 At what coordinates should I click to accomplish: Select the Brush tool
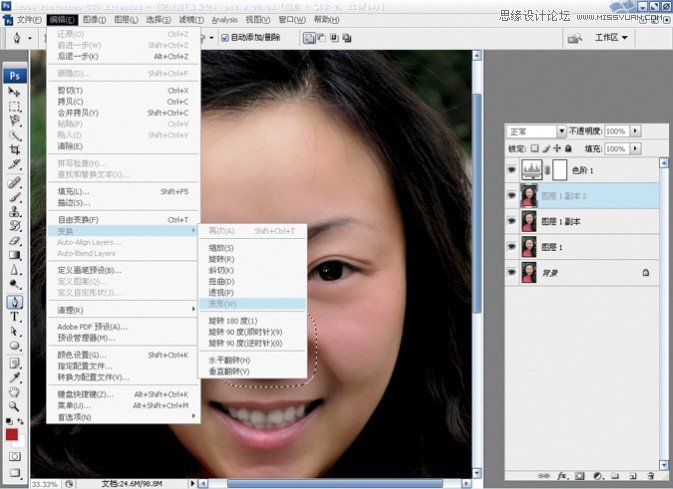tap(14, 197)
